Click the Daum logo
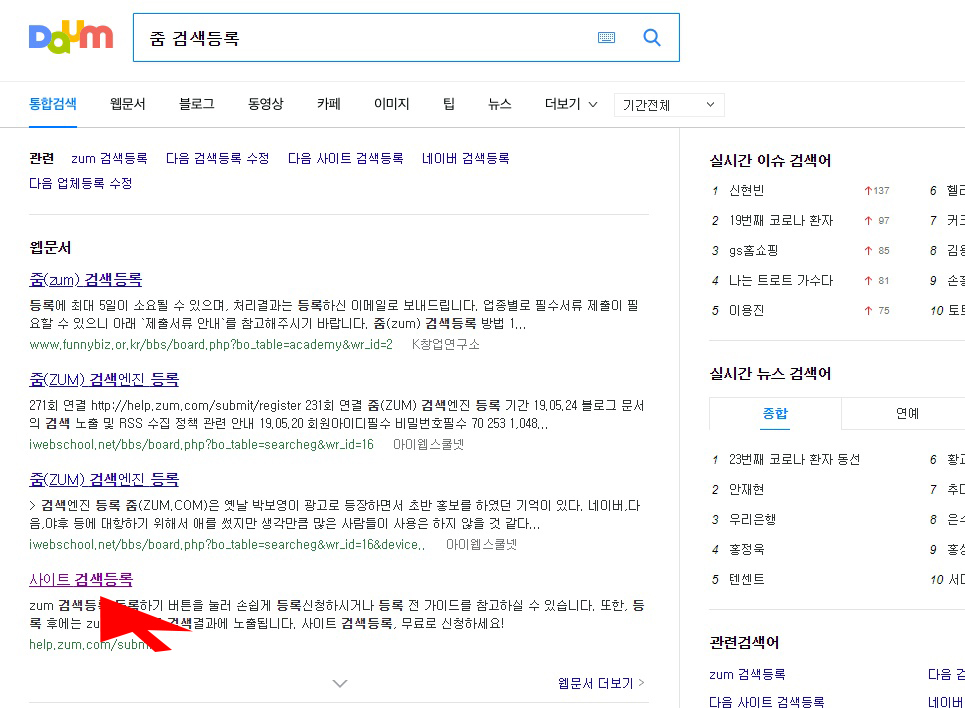This screenshot has width=965, height=708. pos(71,38)
